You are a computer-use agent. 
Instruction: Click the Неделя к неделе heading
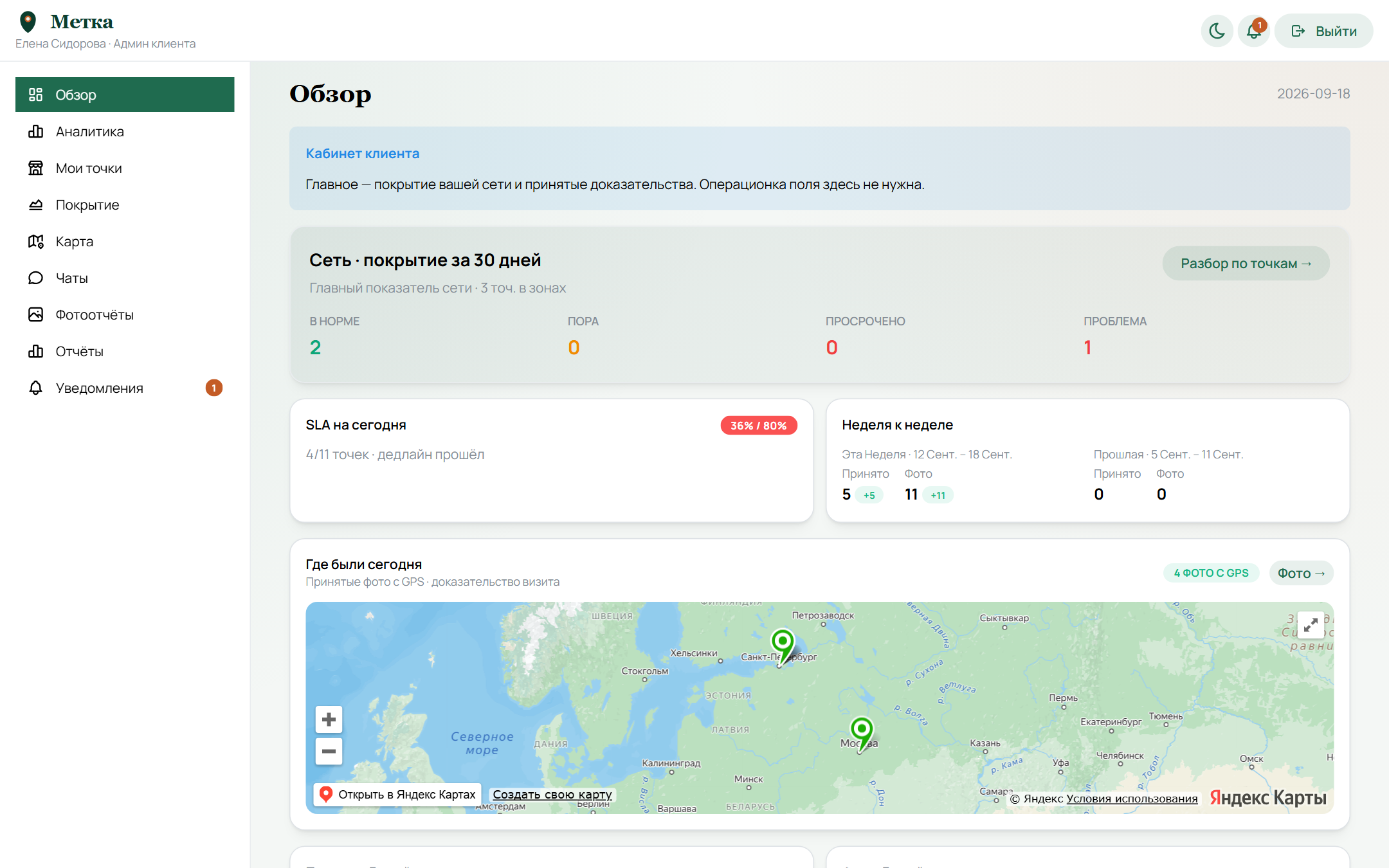pos(897,424)
